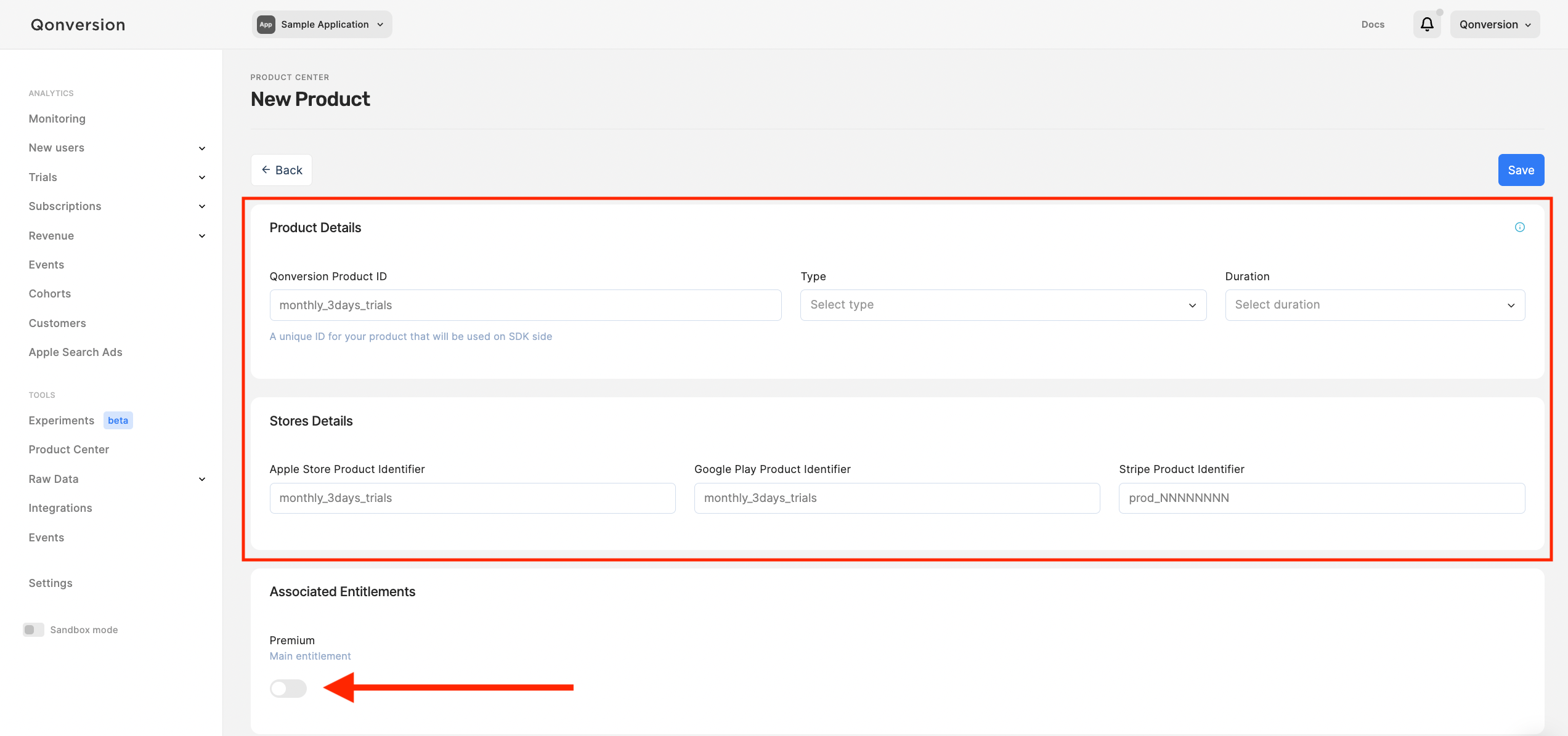Go to Monitoring in sidebar
The width and height of the screenshot is (1568, 736).
pyautogui.click(x=57, y=119)
